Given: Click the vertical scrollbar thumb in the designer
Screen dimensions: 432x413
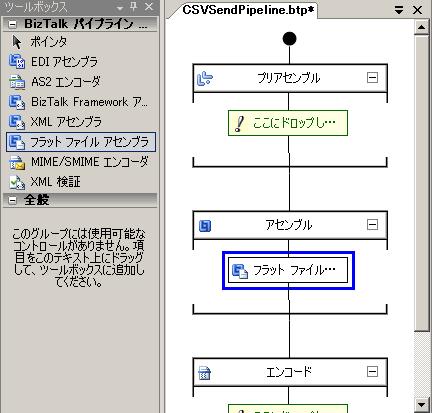Looking at the screenshot, I should [421, 183].
